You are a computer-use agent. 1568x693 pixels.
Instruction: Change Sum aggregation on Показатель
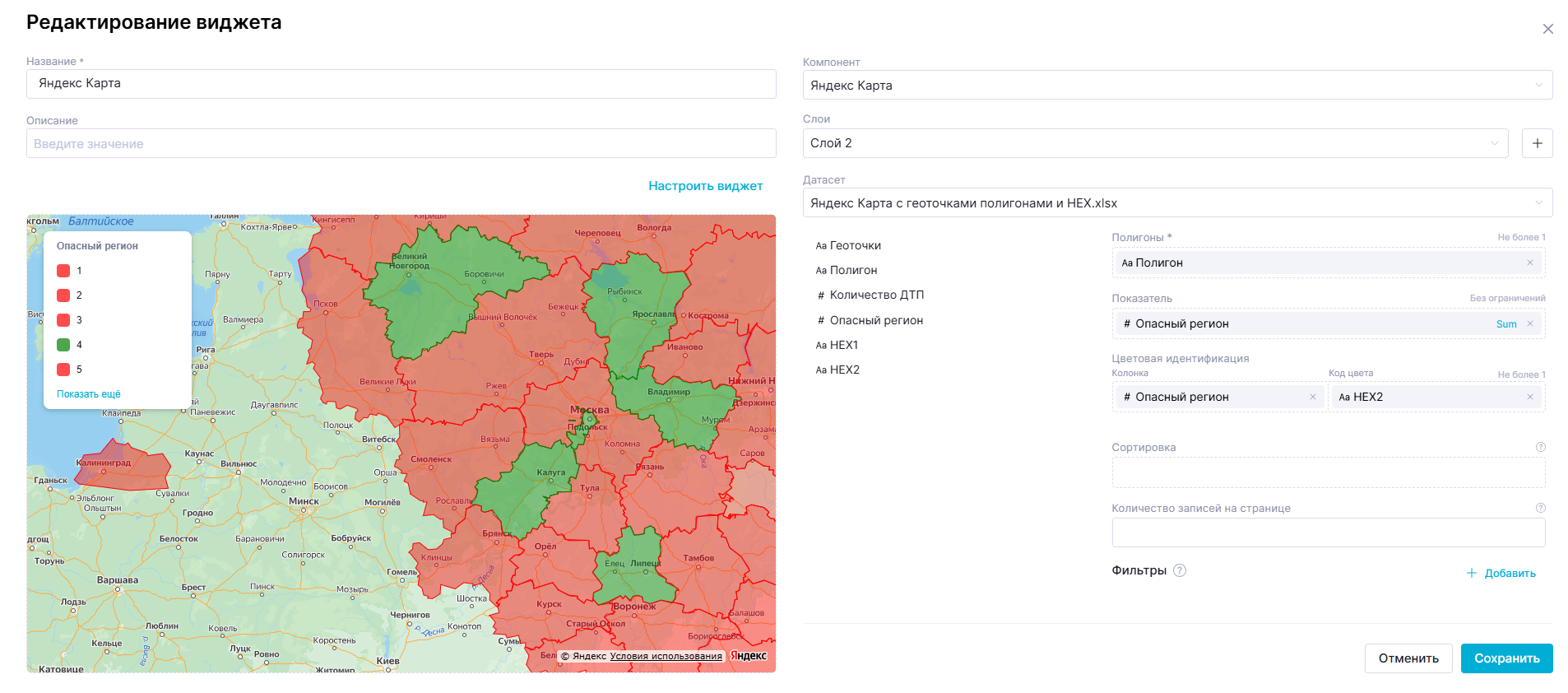(1505, 324)
